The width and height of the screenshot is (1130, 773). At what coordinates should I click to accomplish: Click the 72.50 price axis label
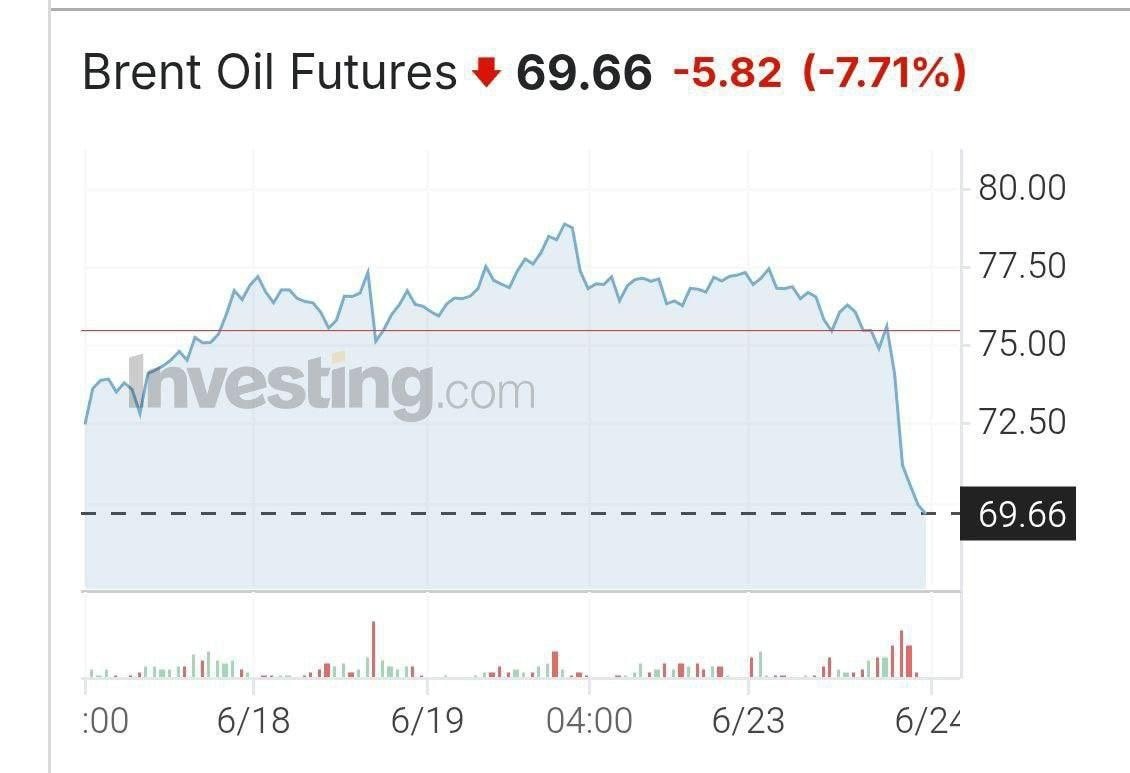point(1022,421)
